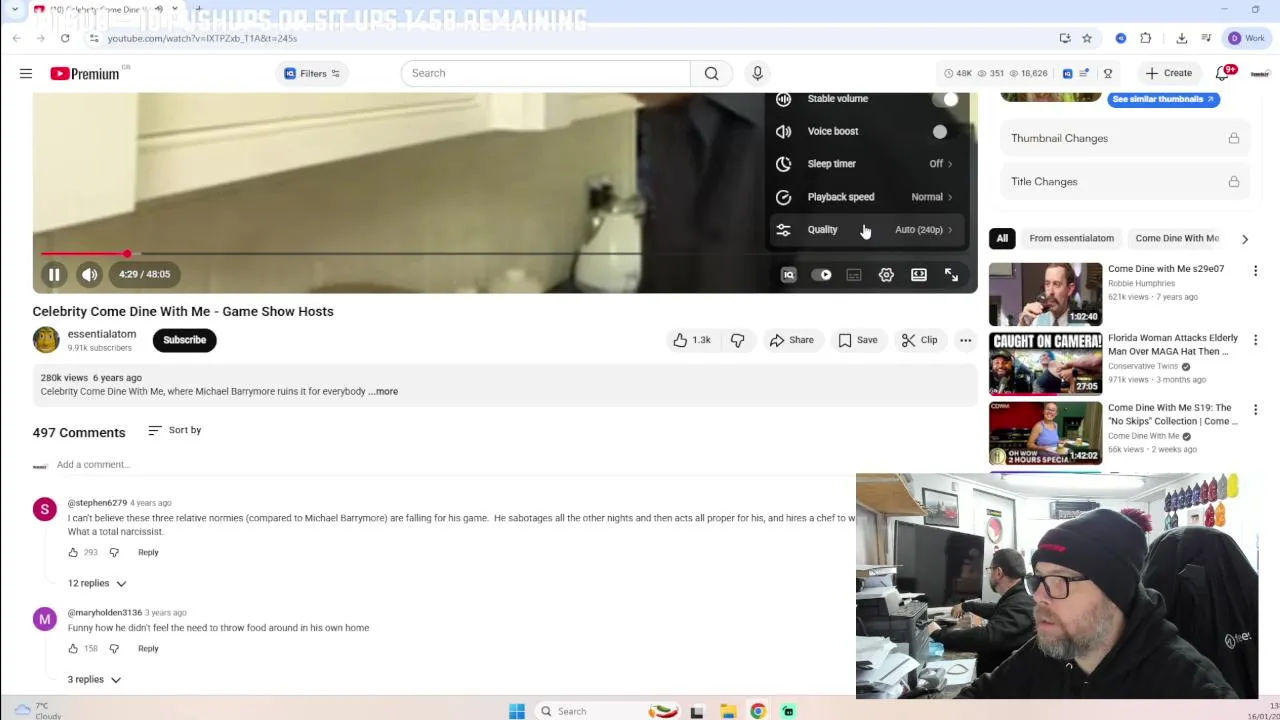
Task: Toggle autoplay switch in player
Action: tap(822, 275)
